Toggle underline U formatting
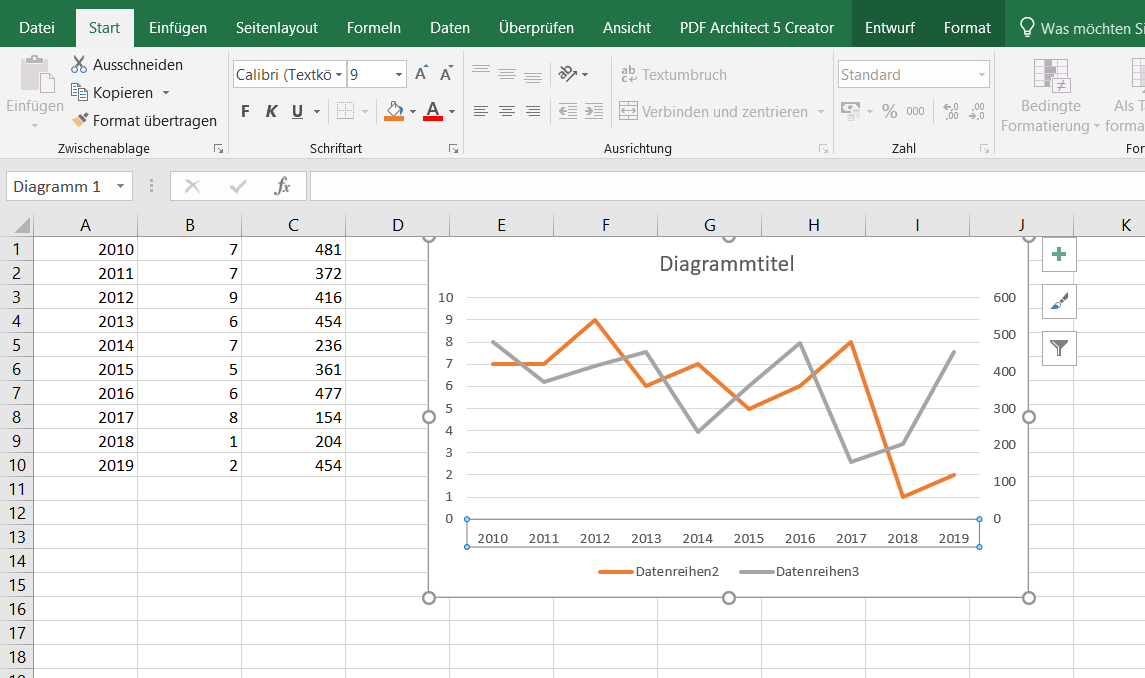 point(297,111)
